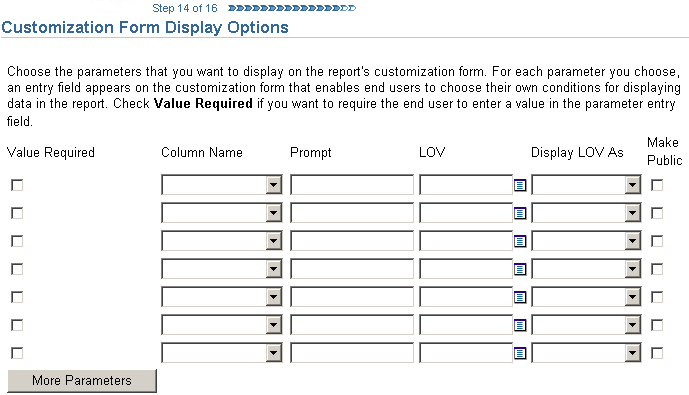Open LOV picker icon in sixth row
The image size is (689, 395).
click(x=520, y=325)
